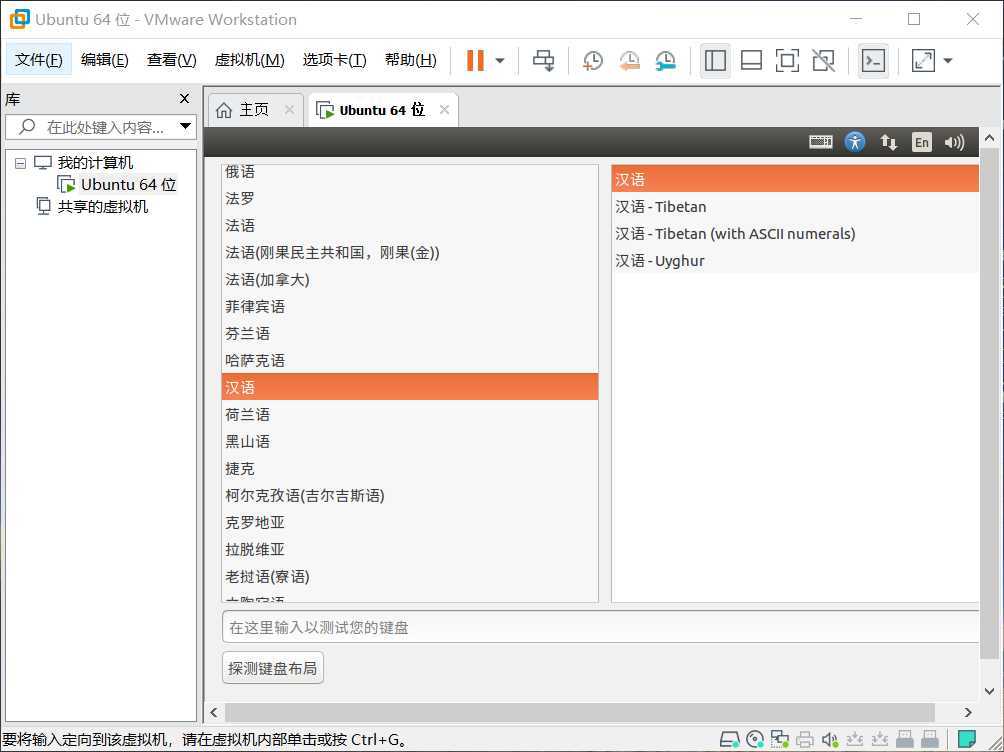Open the 选项卡(T) menu
This screenshot has height=752, width=1004.
334,60
